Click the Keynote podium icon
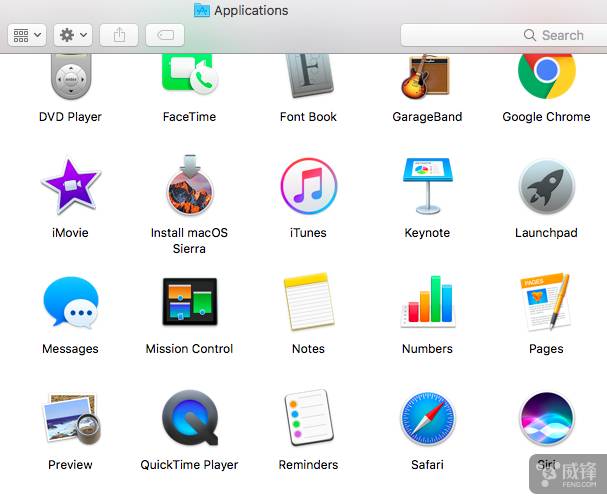This screenshot has width=607, height=499. click(x=427, y=186)
